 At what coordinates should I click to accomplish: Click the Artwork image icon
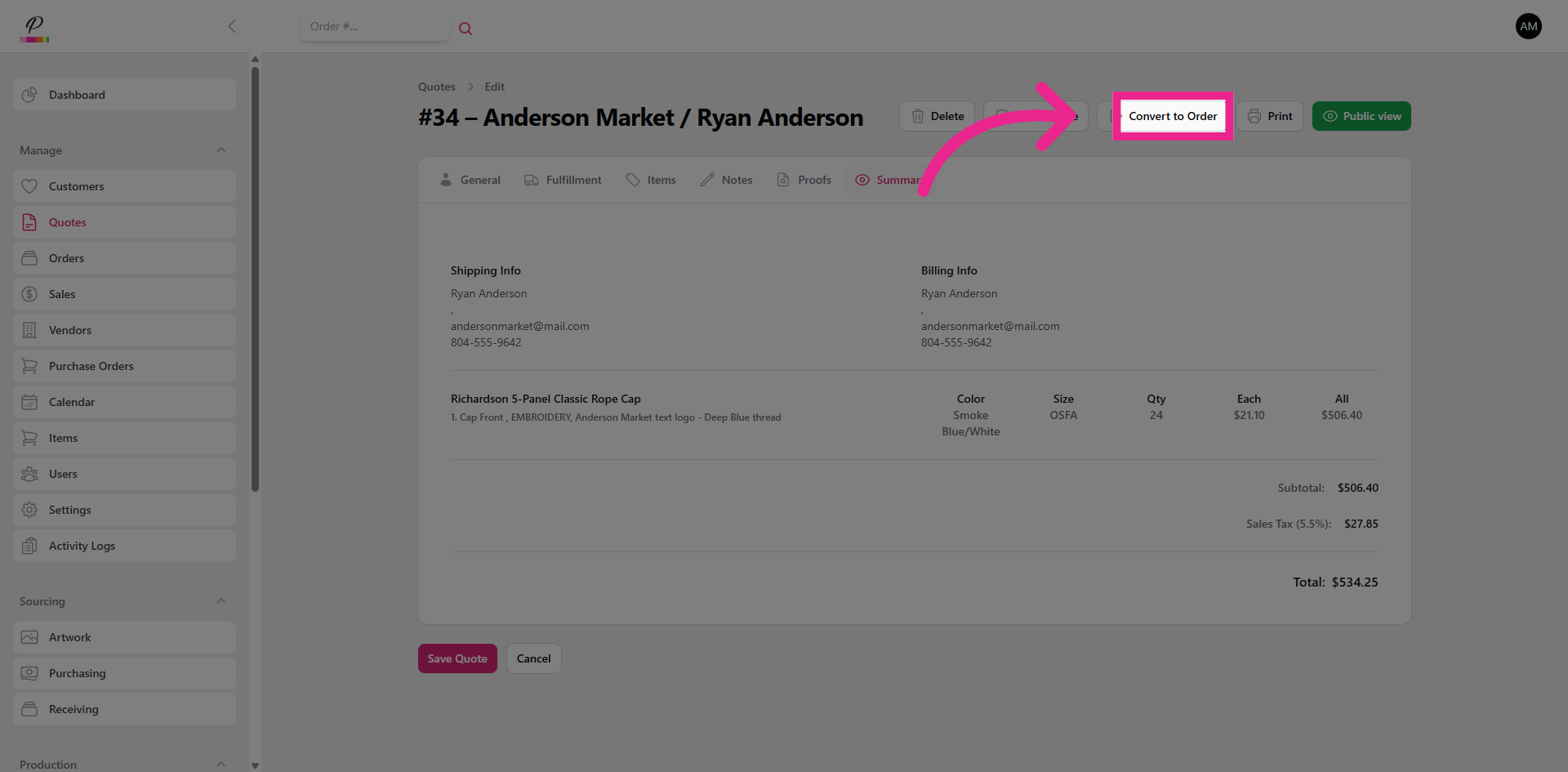(x=29, y=637)
